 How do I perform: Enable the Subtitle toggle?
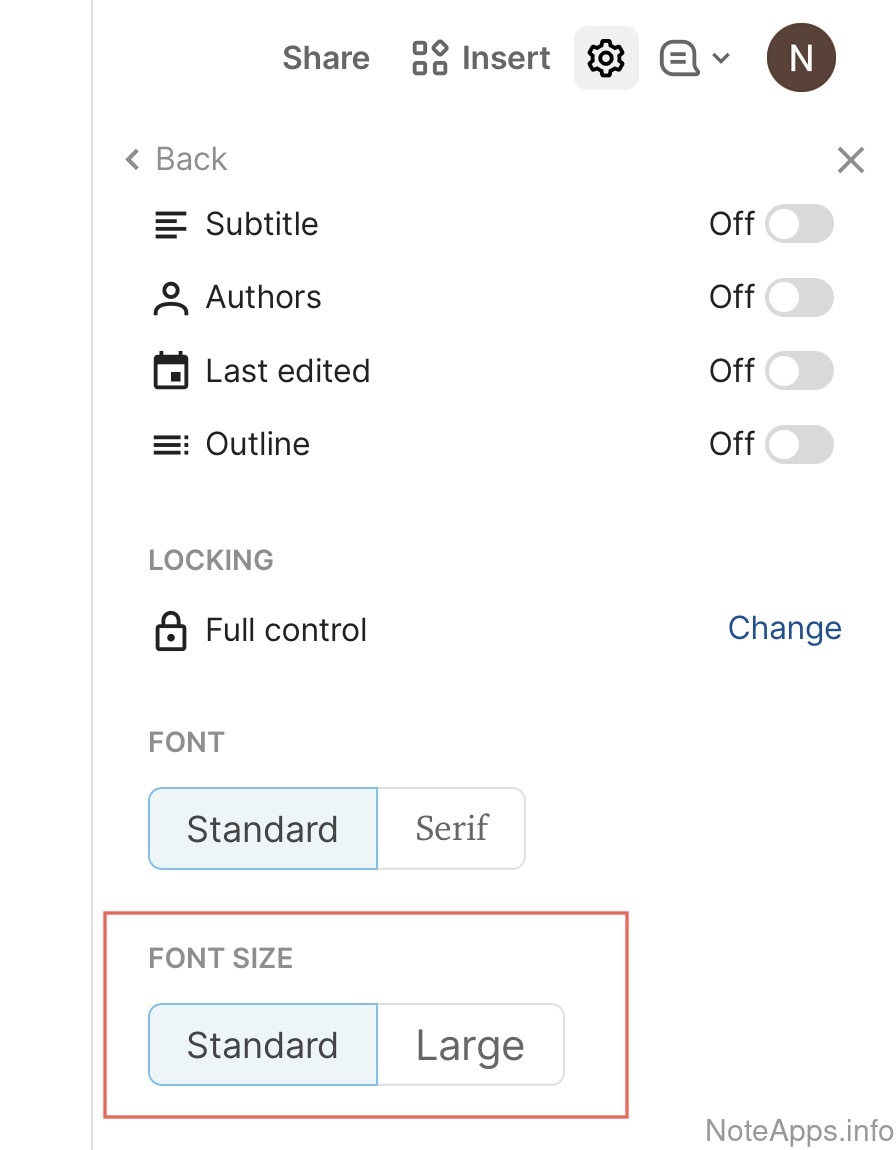coord(799,224)
